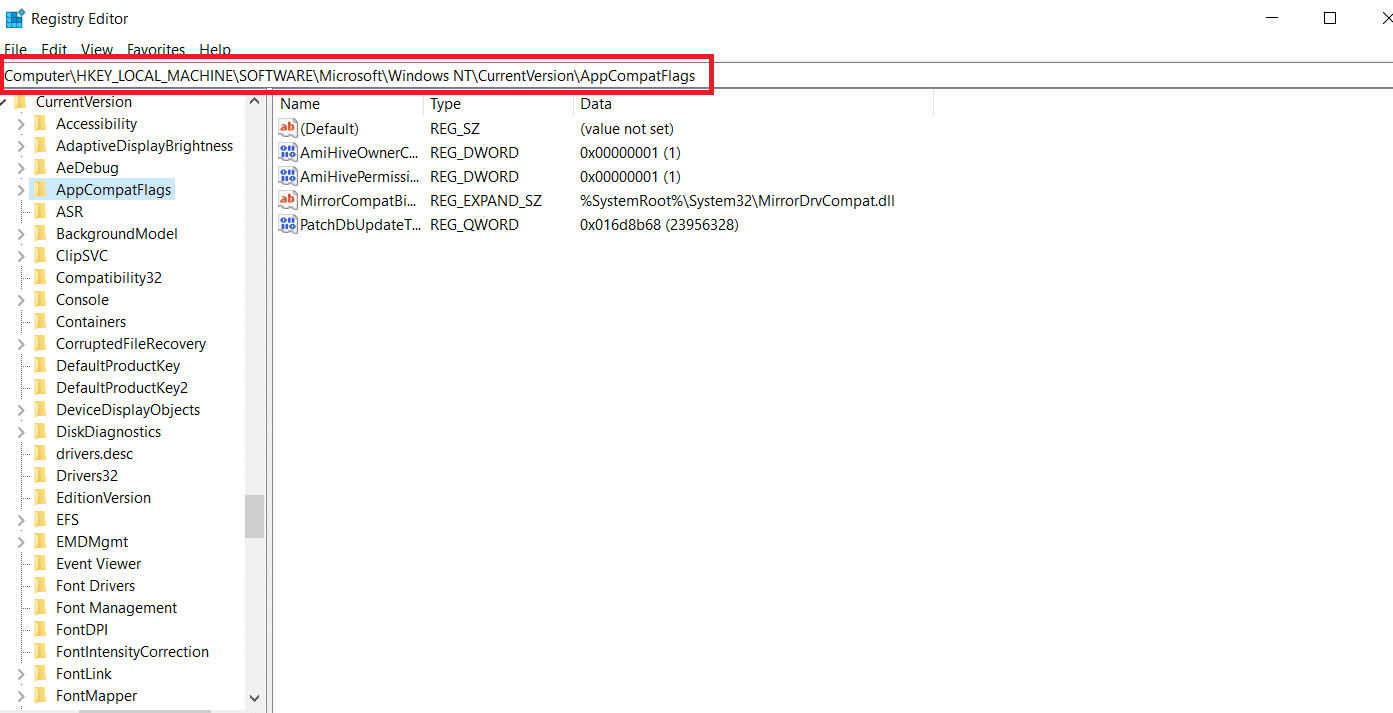The height and width of the screenshot is (713, 1393).
Task: Click the Font Drivers folder icon
Action: [x=40, y=585]
